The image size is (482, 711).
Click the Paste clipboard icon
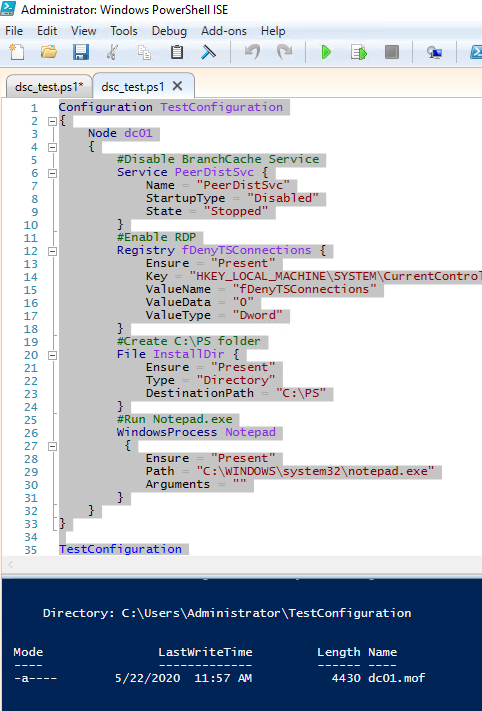pos(177,52)
